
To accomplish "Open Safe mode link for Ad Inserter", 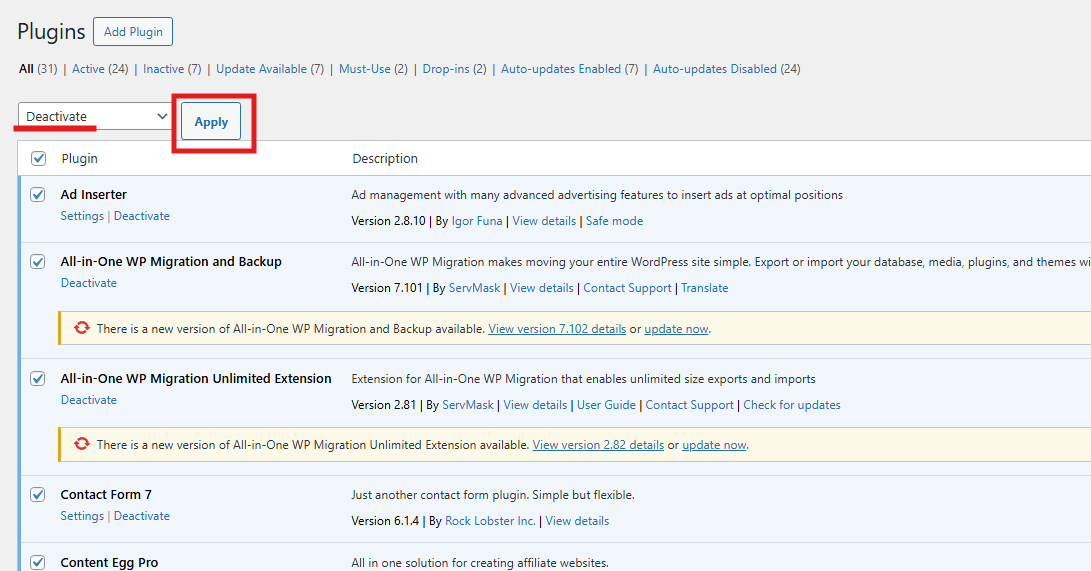I will point(614,221).
